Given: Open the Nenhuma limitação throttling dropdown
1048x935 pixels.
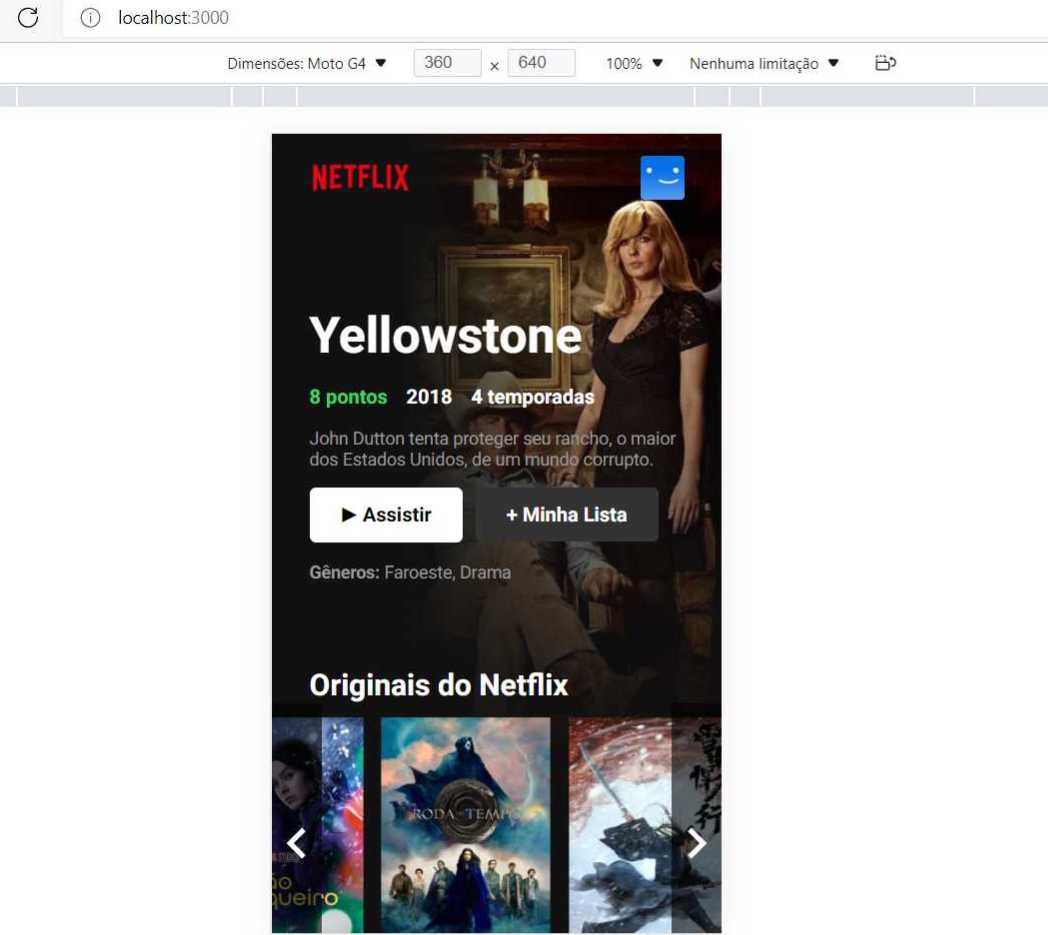Looking at the screenshot, I should [763, 63].
